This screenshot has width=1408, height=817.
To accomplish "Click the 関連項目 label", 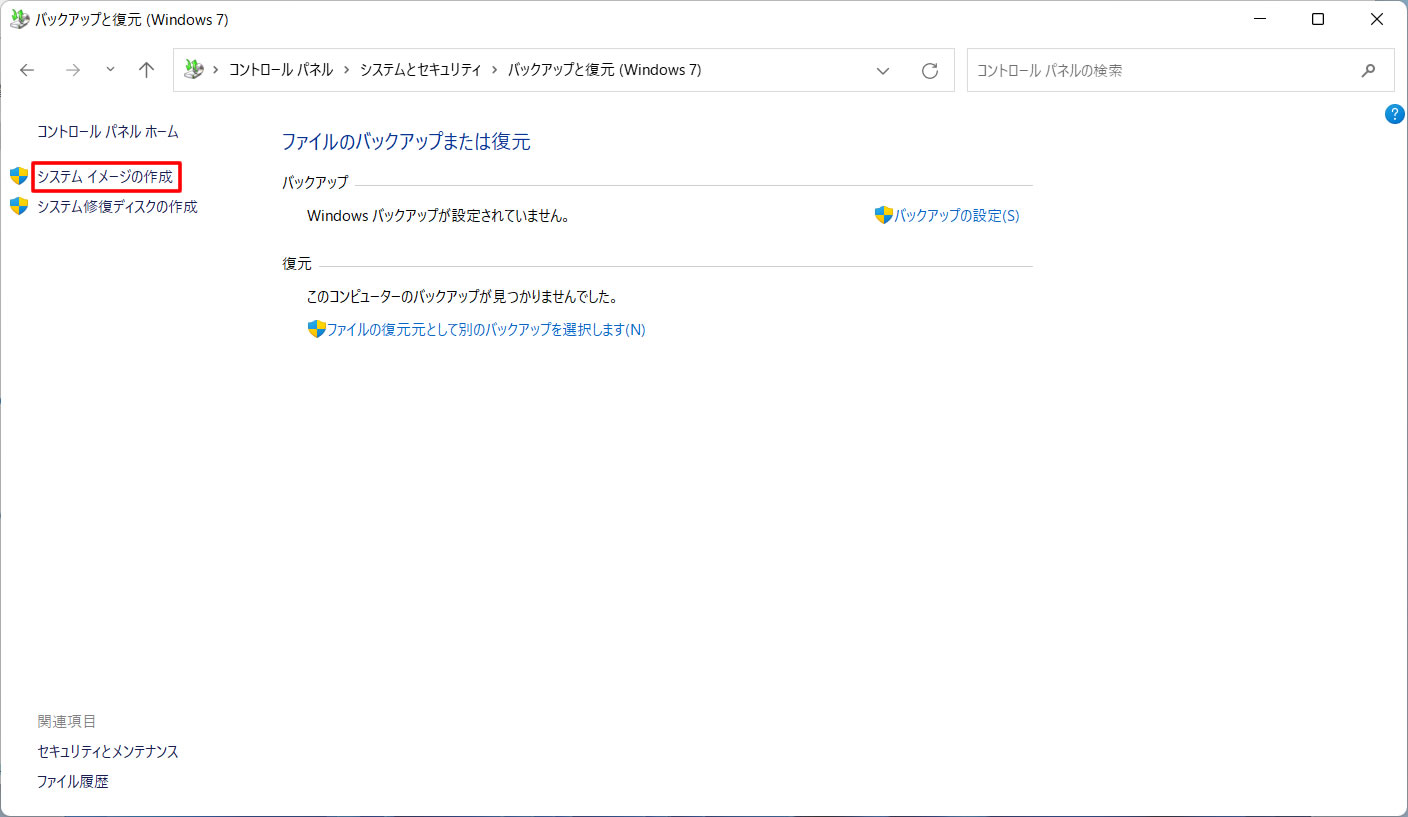I will click(x=67, y=721).
